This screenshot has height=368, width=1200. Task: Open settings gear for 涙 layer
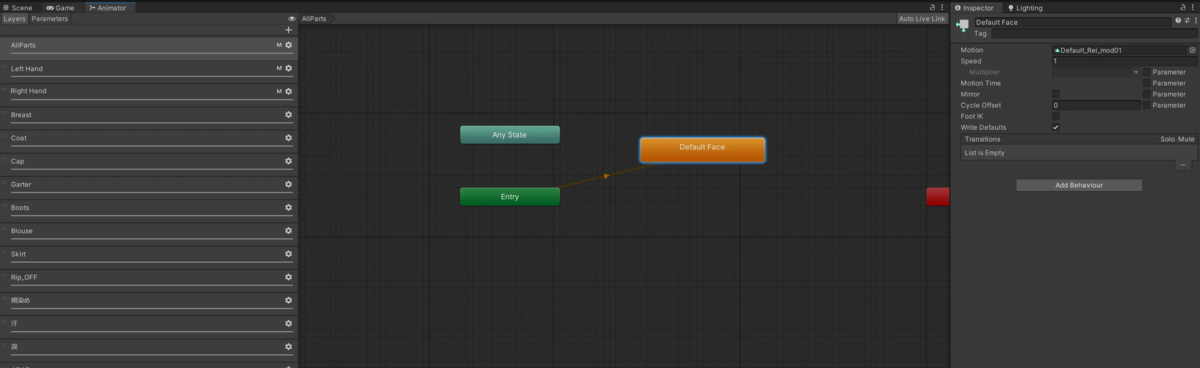[x=289, y=347]
